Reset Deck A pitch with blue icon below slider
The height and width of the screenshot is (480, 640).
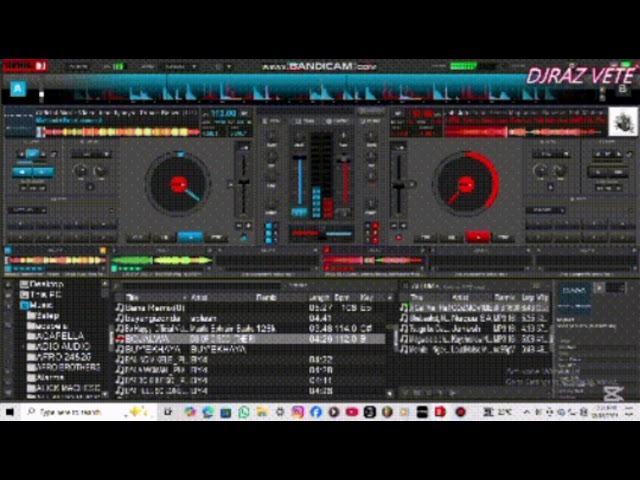[244, 238]
